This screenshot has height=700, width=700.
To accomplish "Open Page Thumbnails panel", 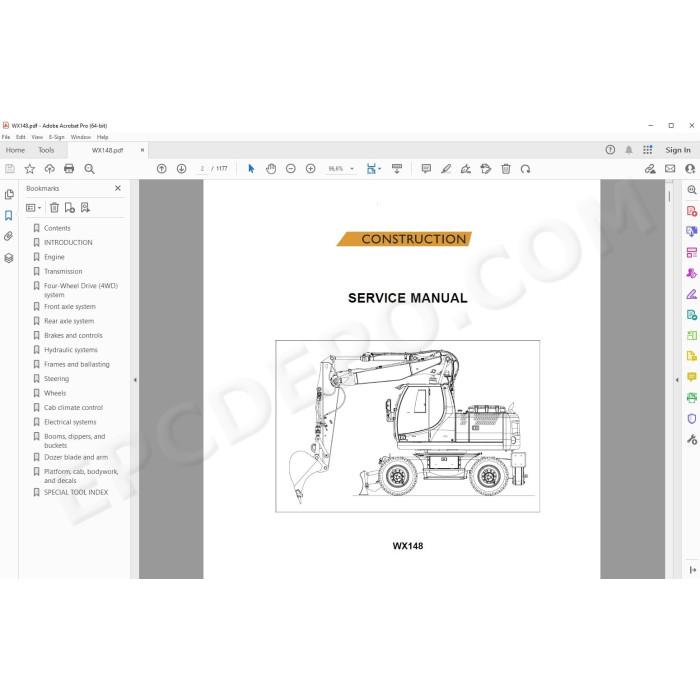I will [9, 195].
